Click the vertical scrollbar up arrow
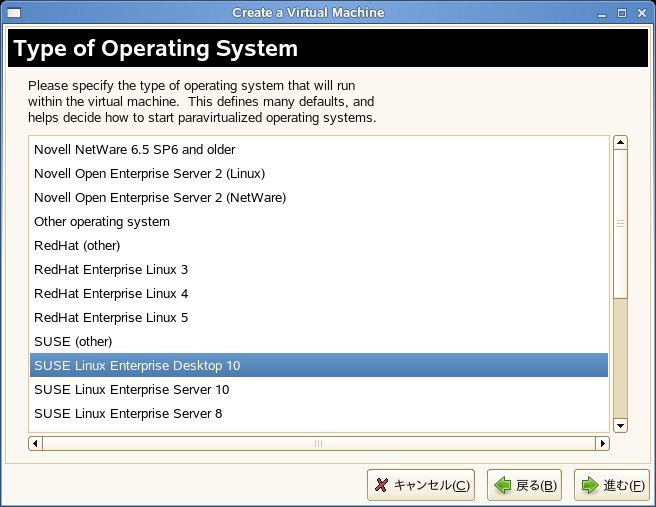Image resolution: width=656 pixels, height=507 pixels. [620, 143]
